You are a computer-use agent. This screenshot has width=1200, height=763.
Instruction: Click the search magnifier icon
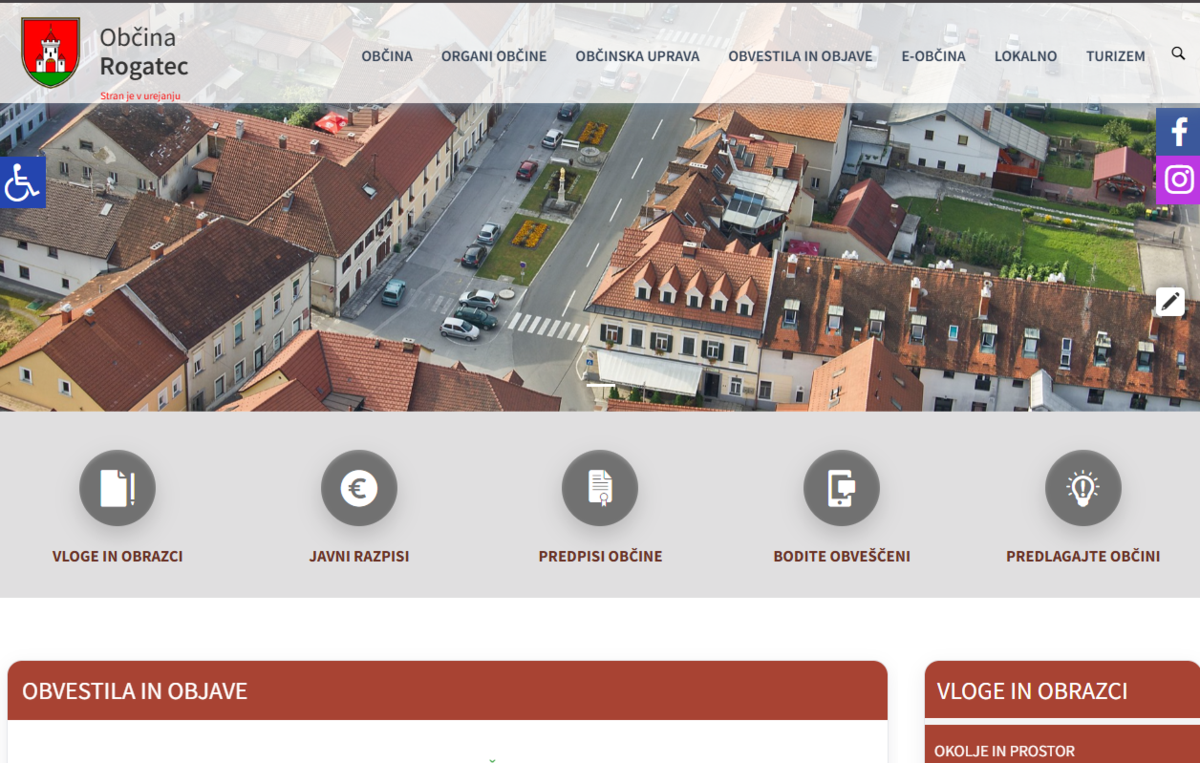tap(1178, 52)
